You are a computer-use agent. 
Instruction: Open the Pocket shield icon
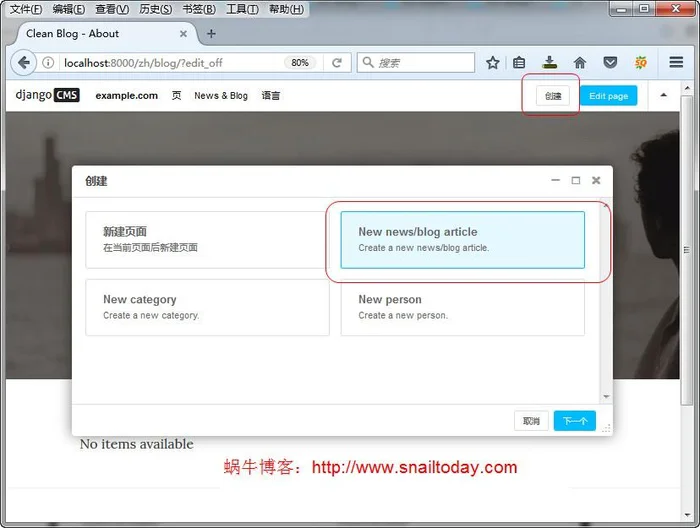tap(610, 62)
